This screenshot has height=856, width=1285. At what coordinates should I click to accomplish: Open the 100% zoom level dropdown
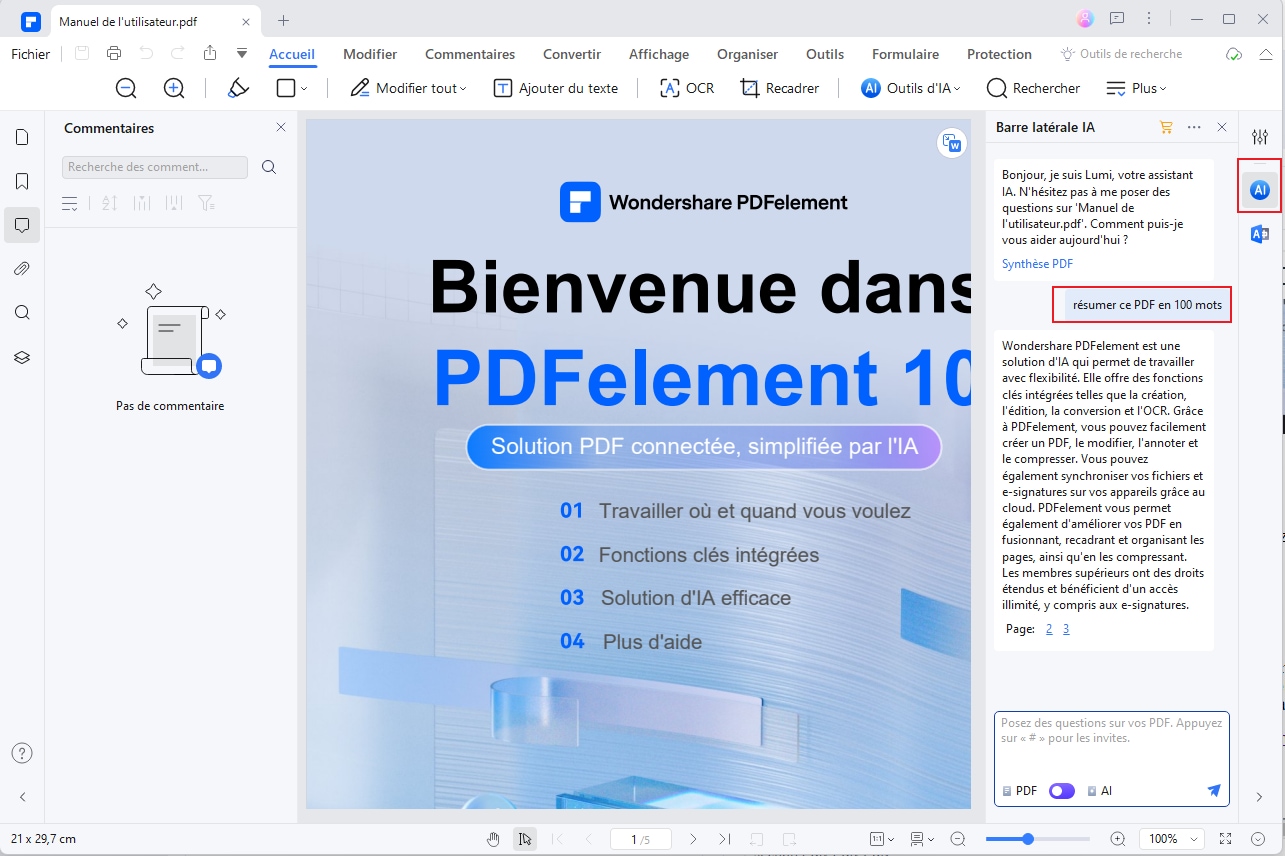coord(1171,839)
